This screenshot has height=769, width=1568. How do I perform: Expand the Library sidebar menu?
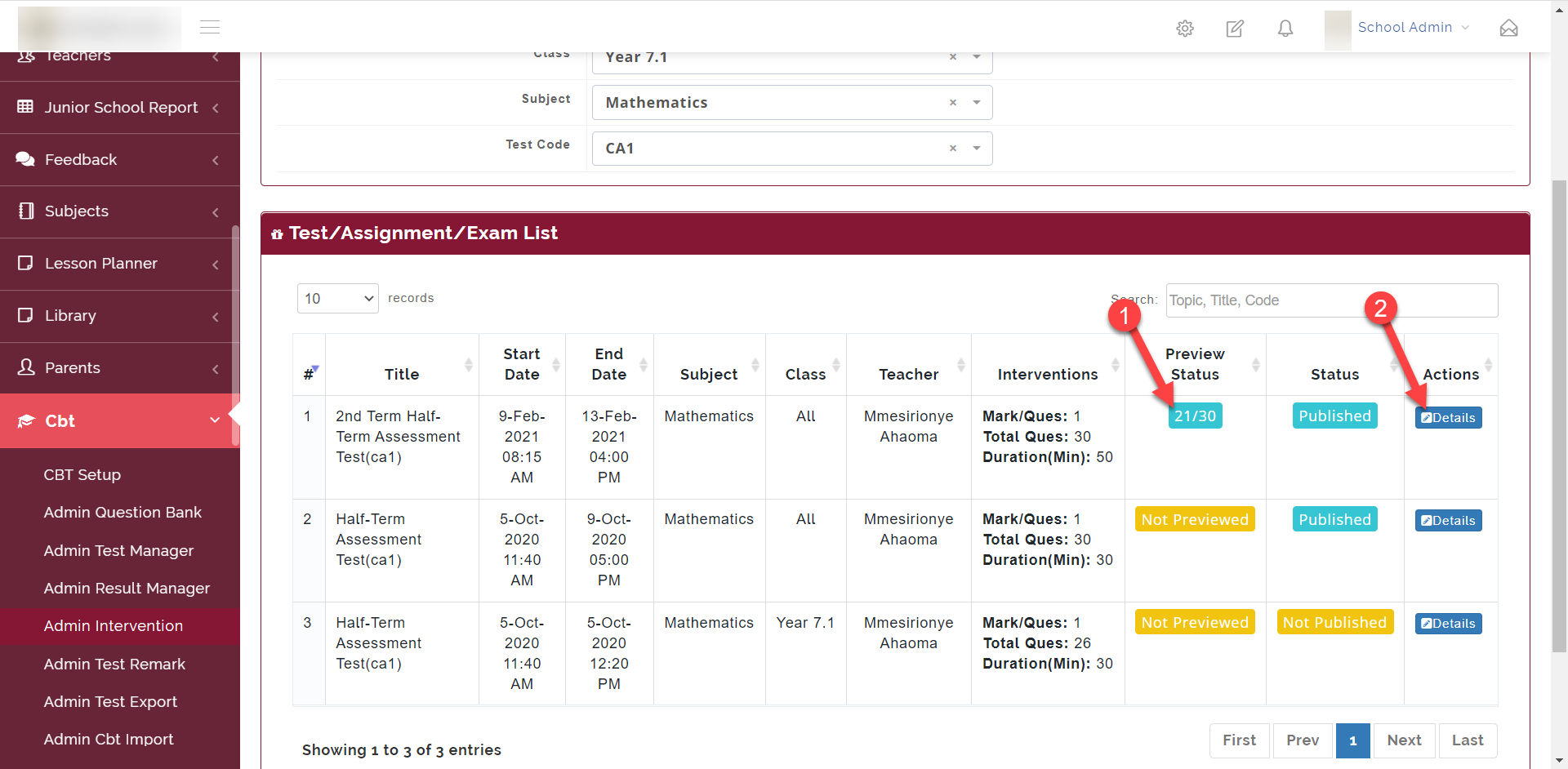[x=120, y=316]
